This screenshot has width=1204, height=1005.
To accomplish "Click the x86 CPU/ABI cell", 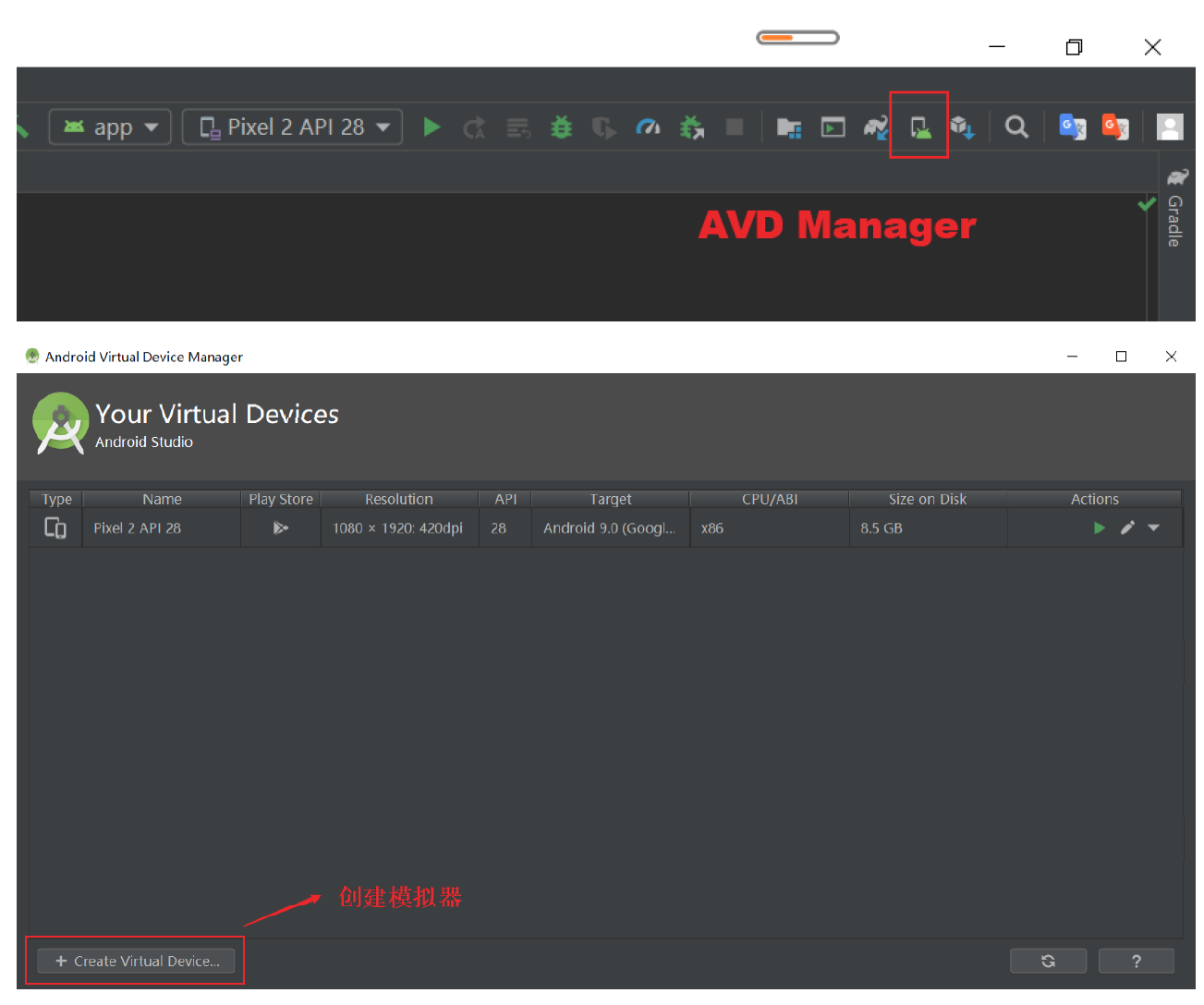I will (x=770, y=527).
